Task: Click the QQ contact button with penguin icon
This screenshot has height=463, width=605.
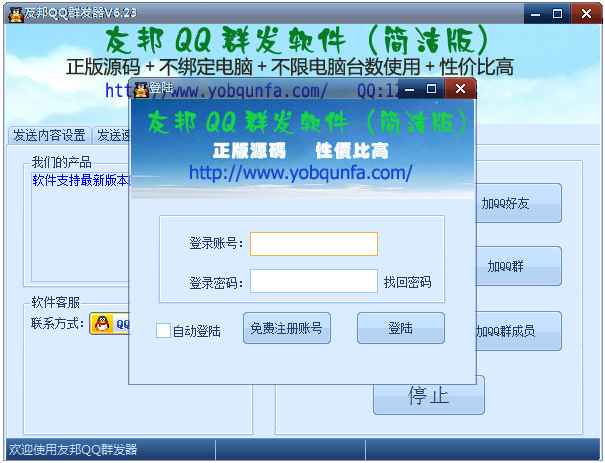Action: pos(110,323)
